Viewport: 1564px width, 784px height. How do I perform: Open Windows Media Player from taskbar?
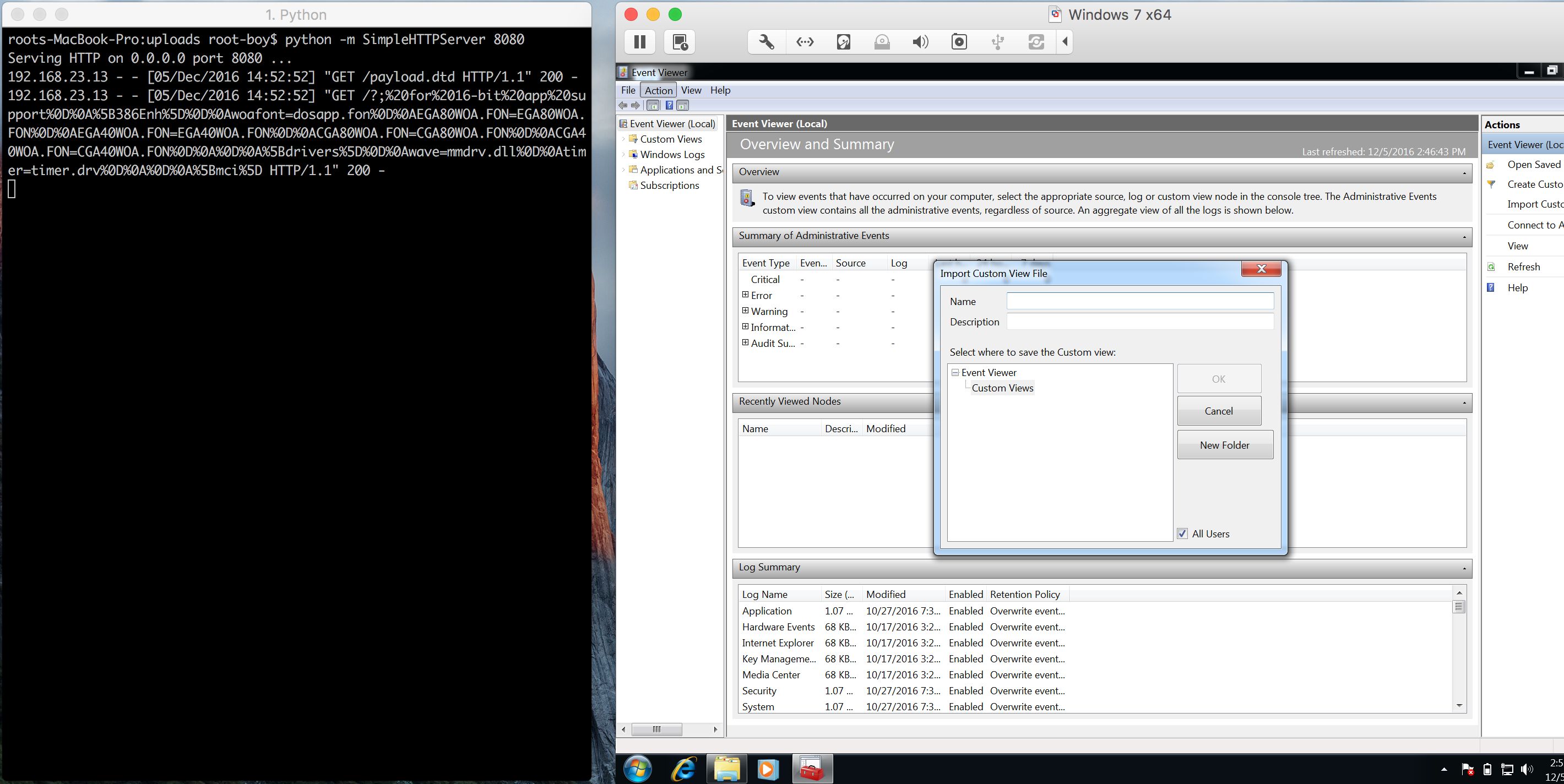pos(768,770)
